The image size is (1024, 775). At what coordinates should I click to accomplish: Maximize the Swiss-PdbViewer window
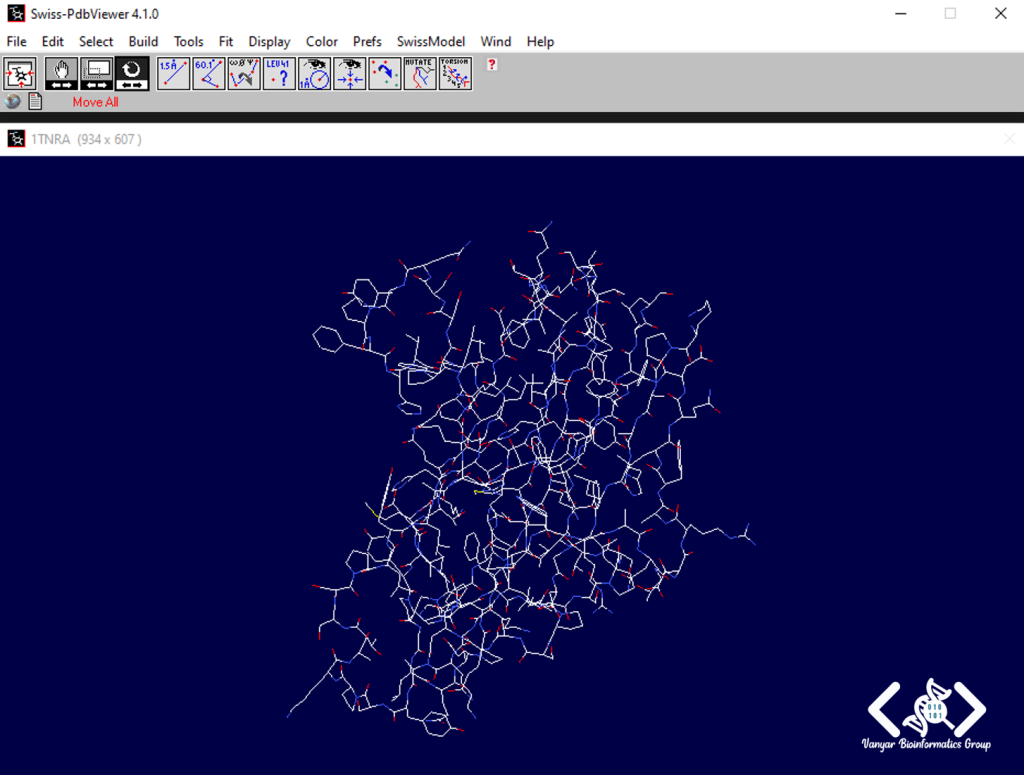coord(950,14)
